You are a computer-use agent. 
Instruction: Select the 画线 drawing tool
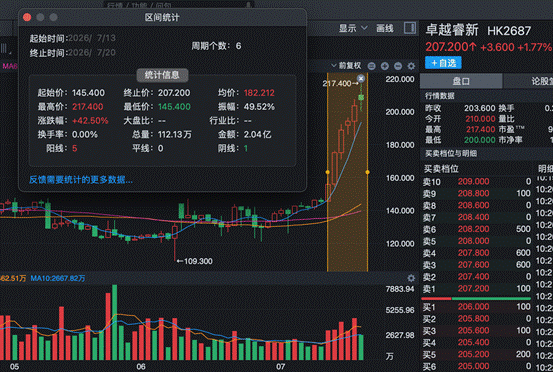click(385, 28)
